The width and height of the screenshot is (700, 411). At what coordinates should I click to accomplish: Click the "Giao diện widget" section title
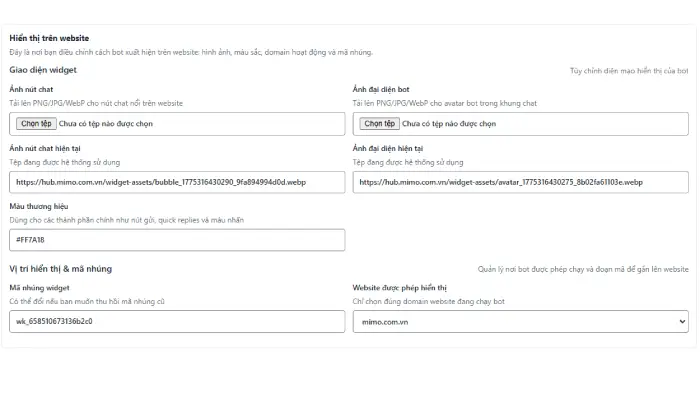pyautogui.click(x=43, y=70)
